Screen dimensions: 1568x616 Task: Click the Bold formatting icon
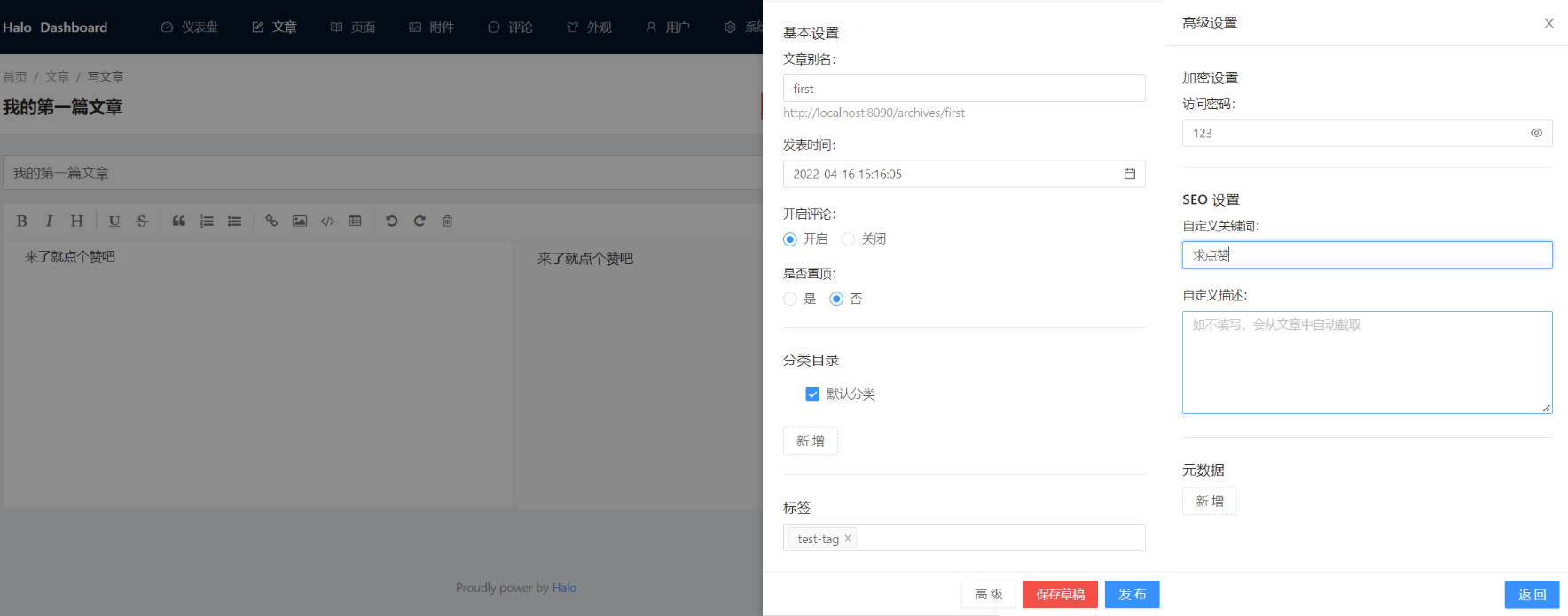22,222
